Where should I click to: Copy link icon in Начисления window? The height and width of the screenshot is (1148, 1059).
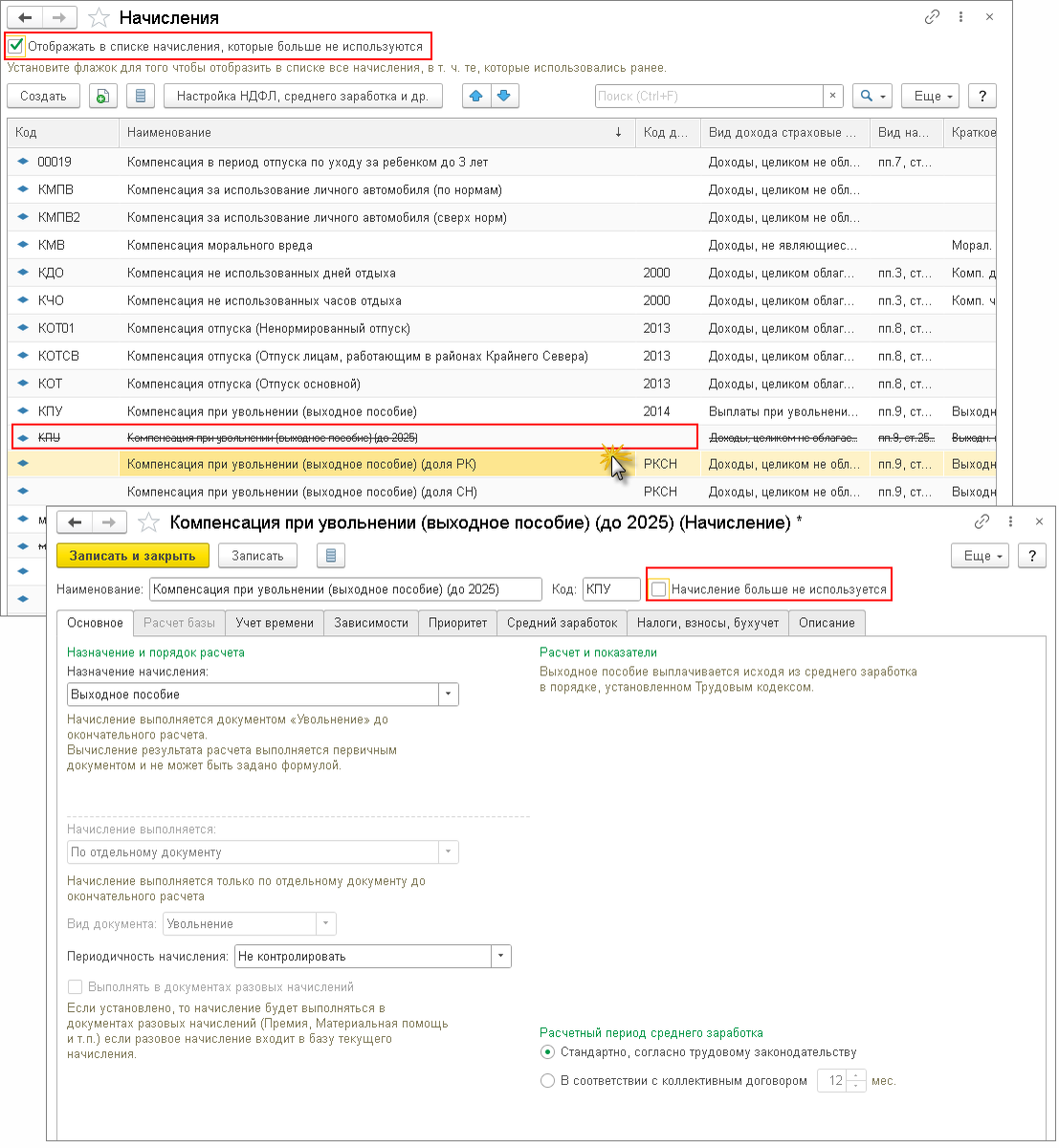tap(932, 17)
